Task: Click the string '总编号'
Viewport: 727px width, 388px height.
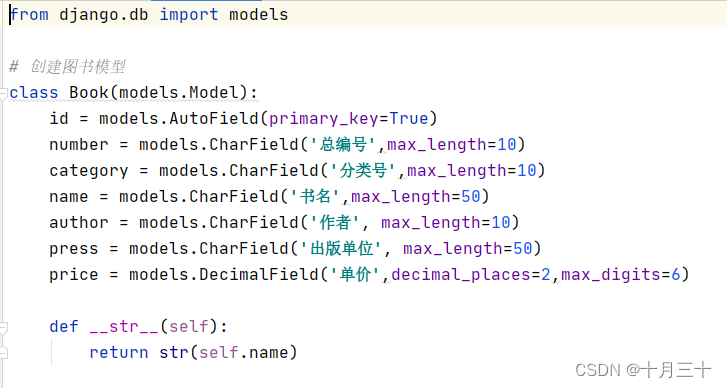Action: pyautogui.click(x=343, y=145)
